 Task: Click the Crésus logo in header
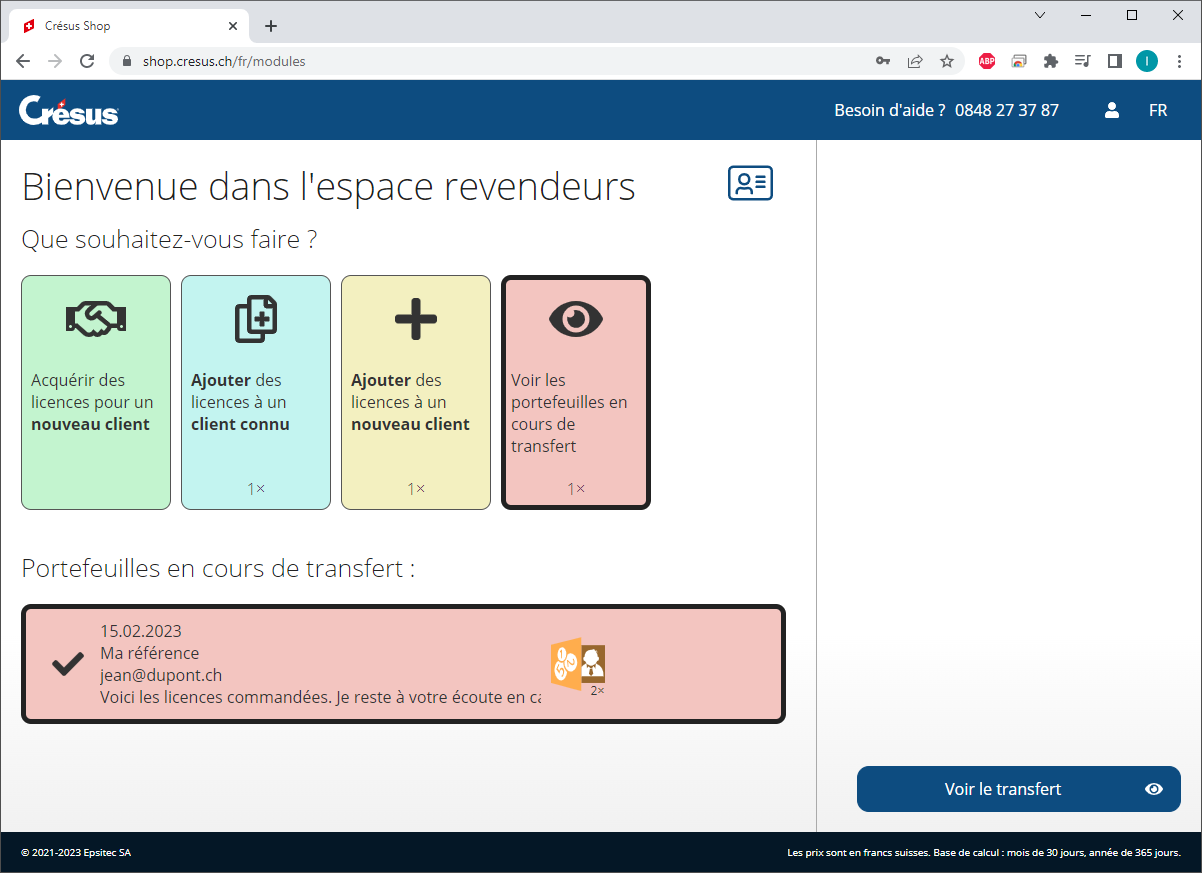pyautogui.click(x=68, y=110)
